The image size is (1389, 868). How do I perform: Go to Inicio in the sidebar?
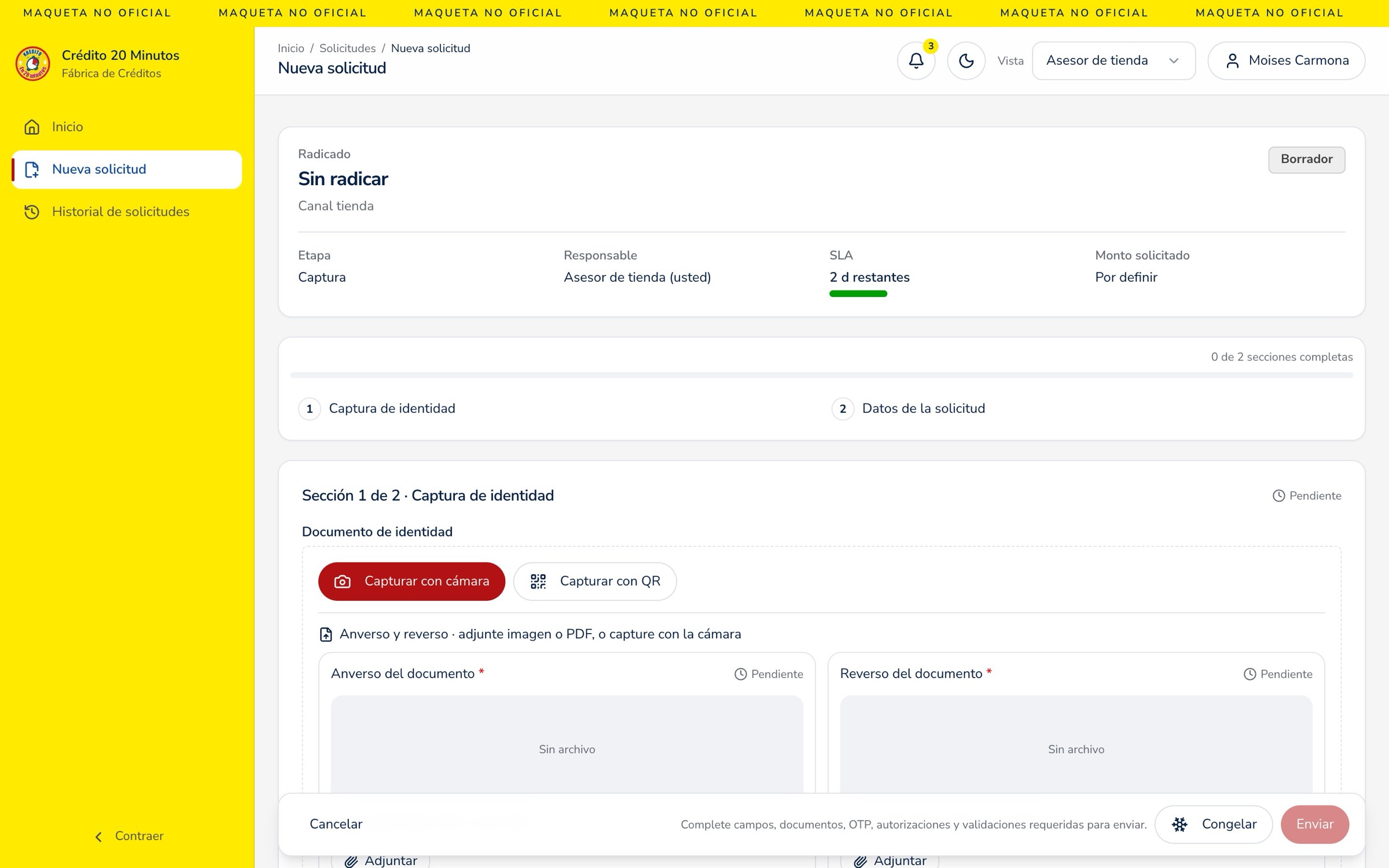click(127, 127)
